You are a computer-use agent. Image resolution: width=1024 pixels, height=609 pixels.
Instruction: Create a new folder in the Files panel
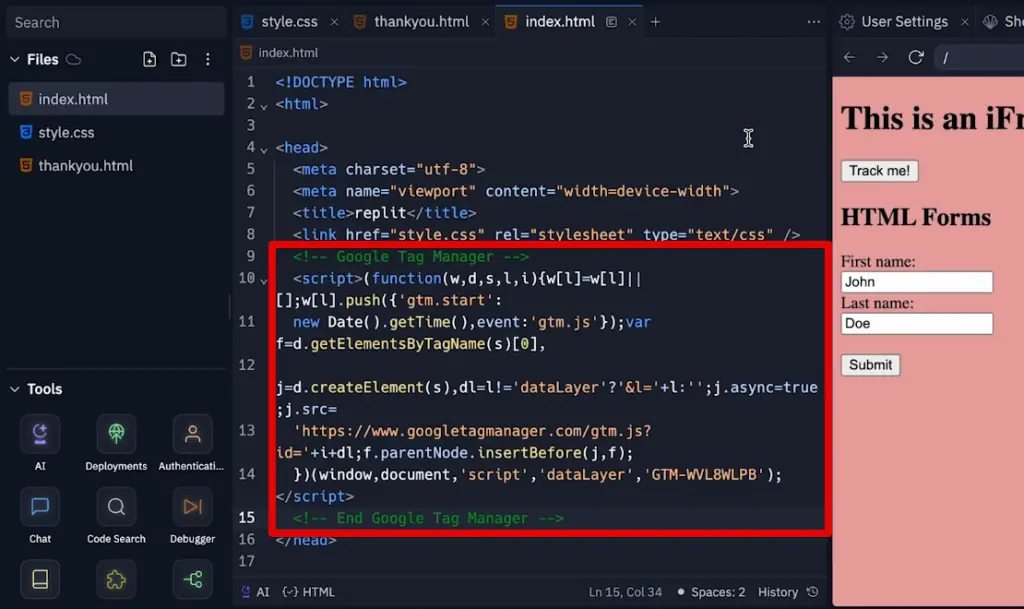tap(178, 59)
